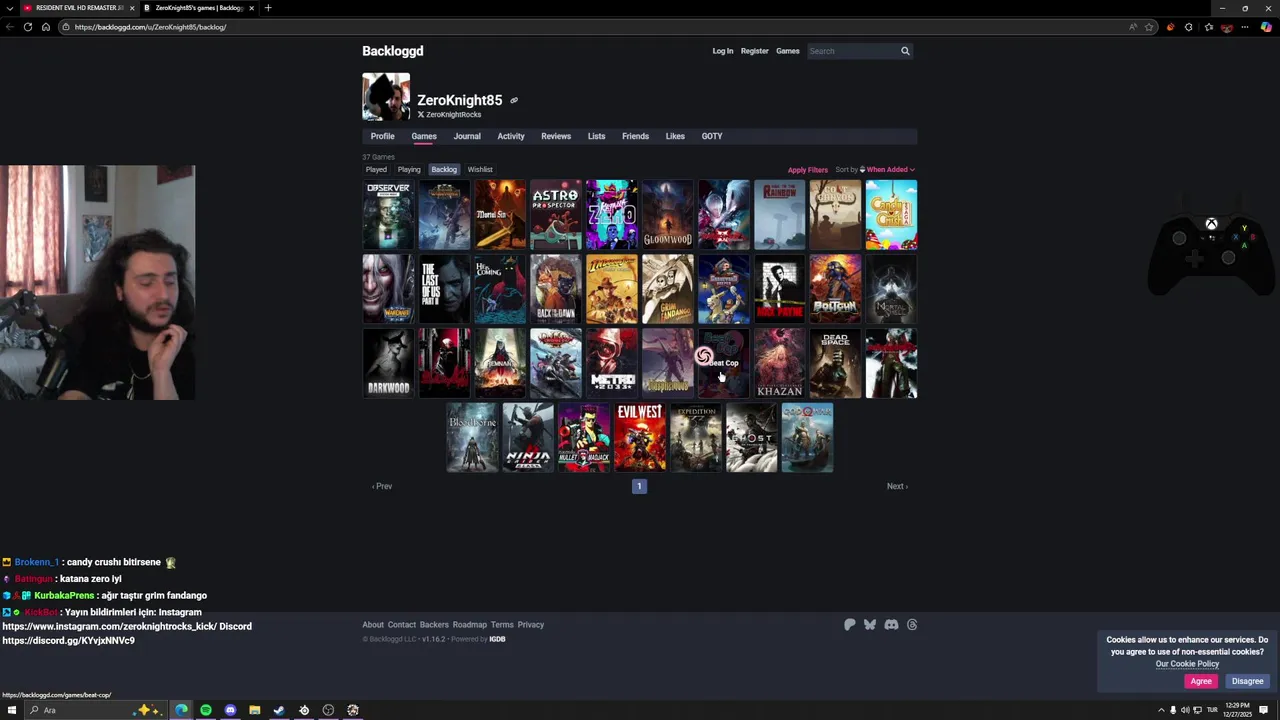
Task: Switch to the Reviews tab
Action: click(x=556, y=136)
